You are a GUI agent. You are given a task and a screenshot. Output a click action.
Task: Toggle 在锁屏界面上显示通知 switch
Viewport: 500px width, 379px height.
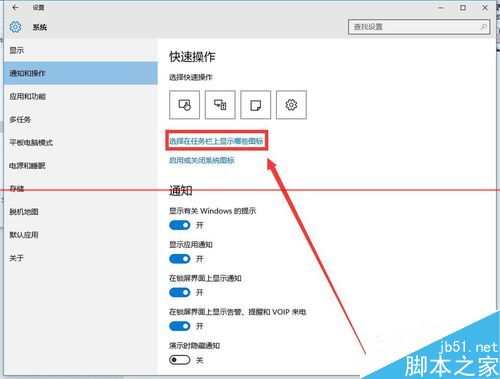tap(180, 293)
